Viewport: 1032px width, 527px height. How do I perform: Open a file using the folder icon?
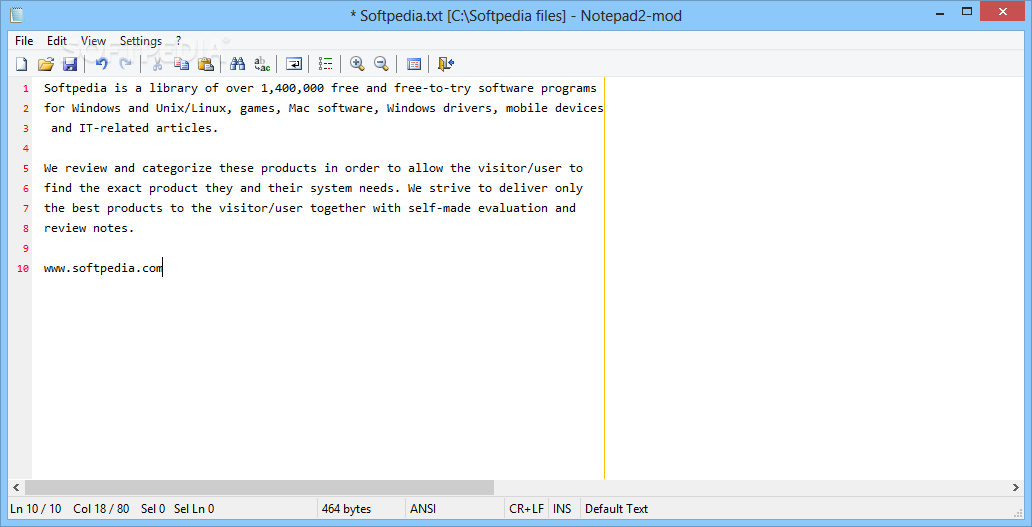click(x=45, y=64)
